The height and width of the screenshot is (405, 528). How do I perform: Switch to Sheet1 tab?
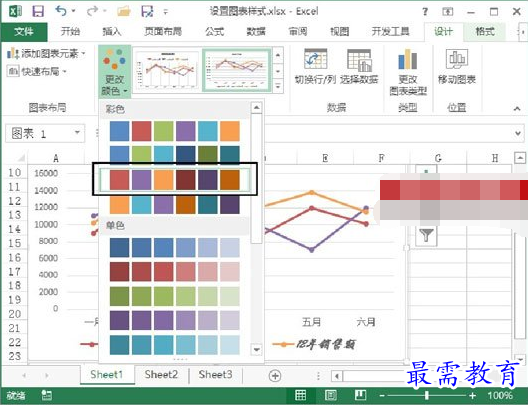tap(107, 374)
